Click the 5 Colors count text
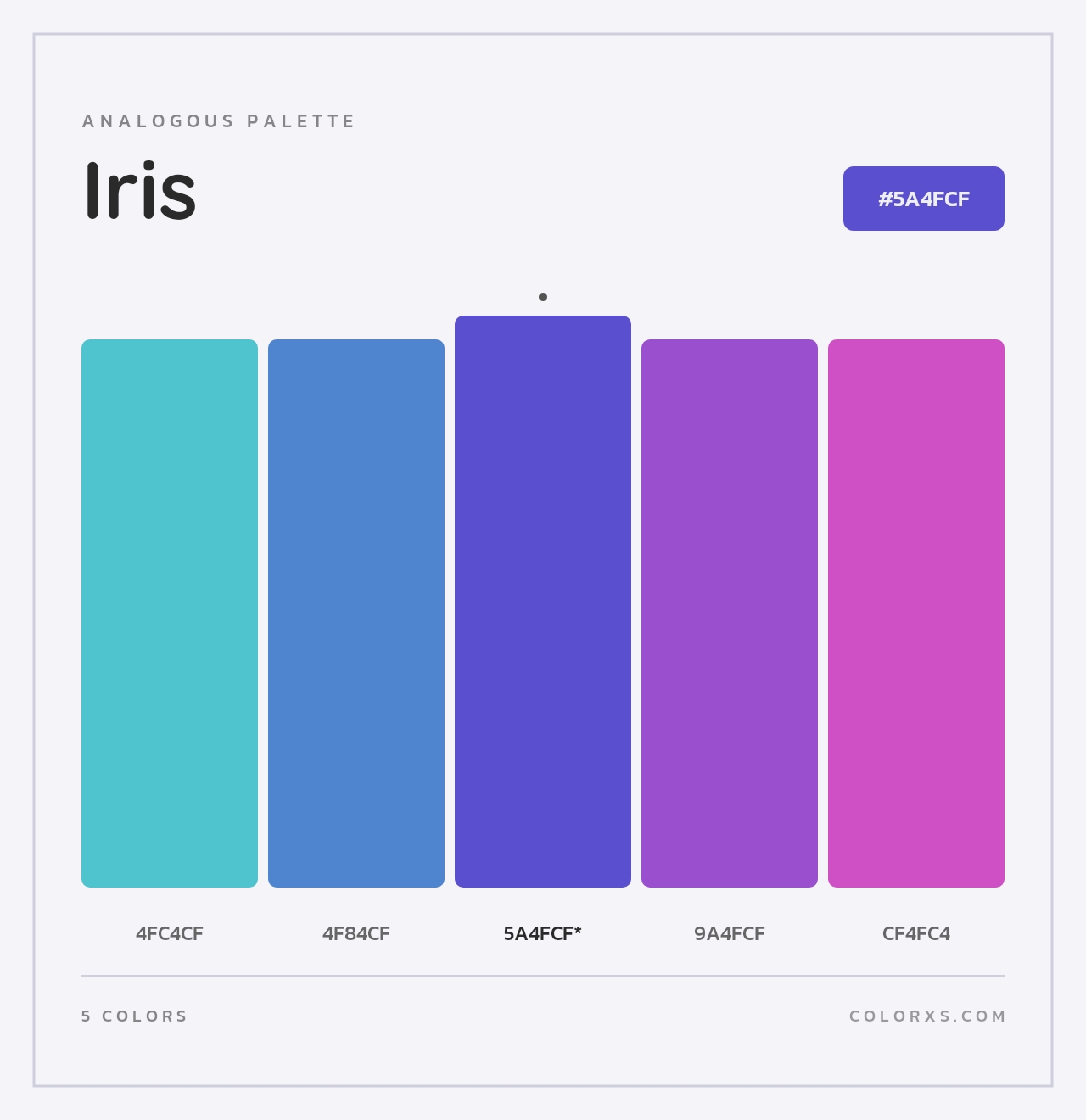The height and width of the screenshot is (1120, 1086). pos(134,1016)
